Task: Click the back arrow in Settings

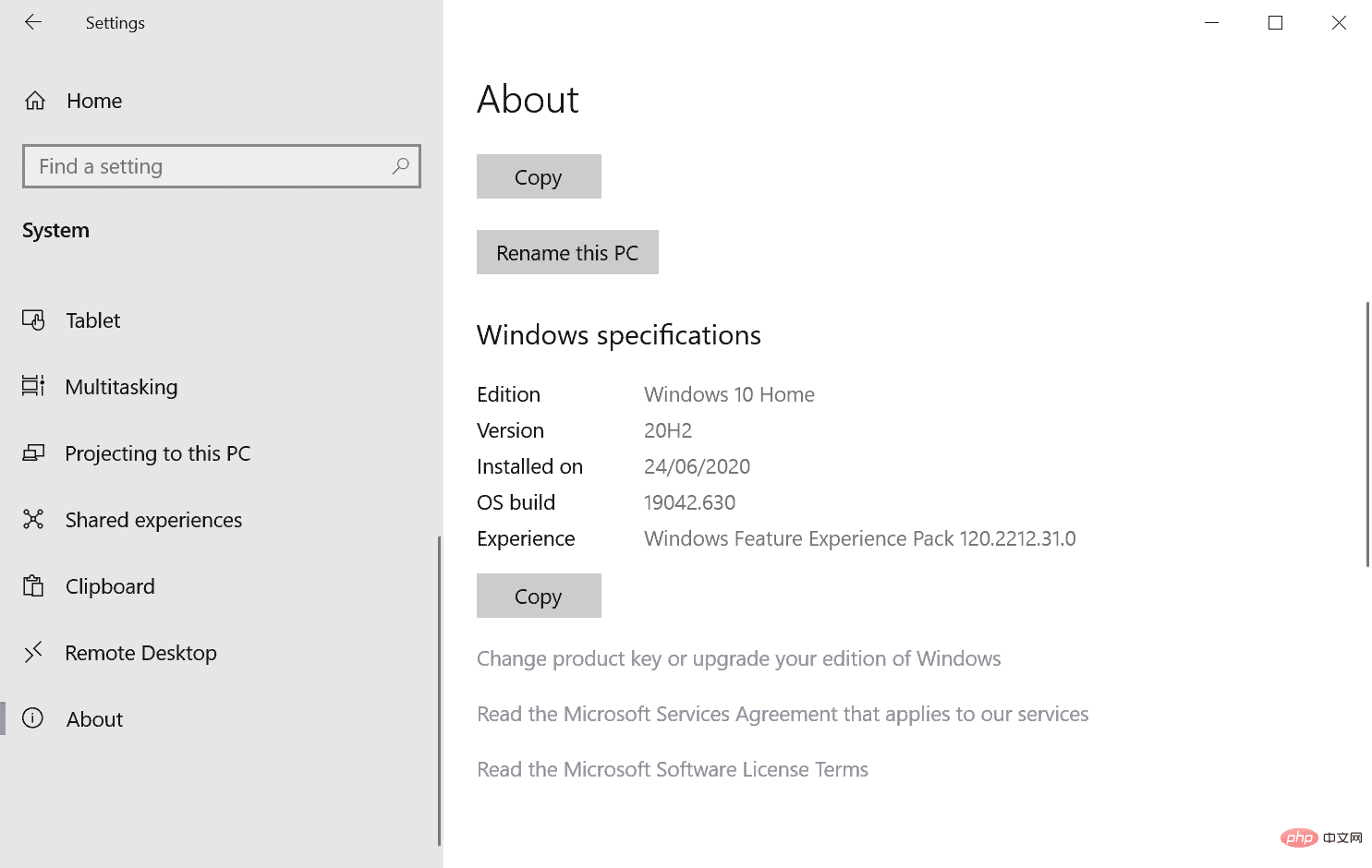Action: (x=33, y=22)
